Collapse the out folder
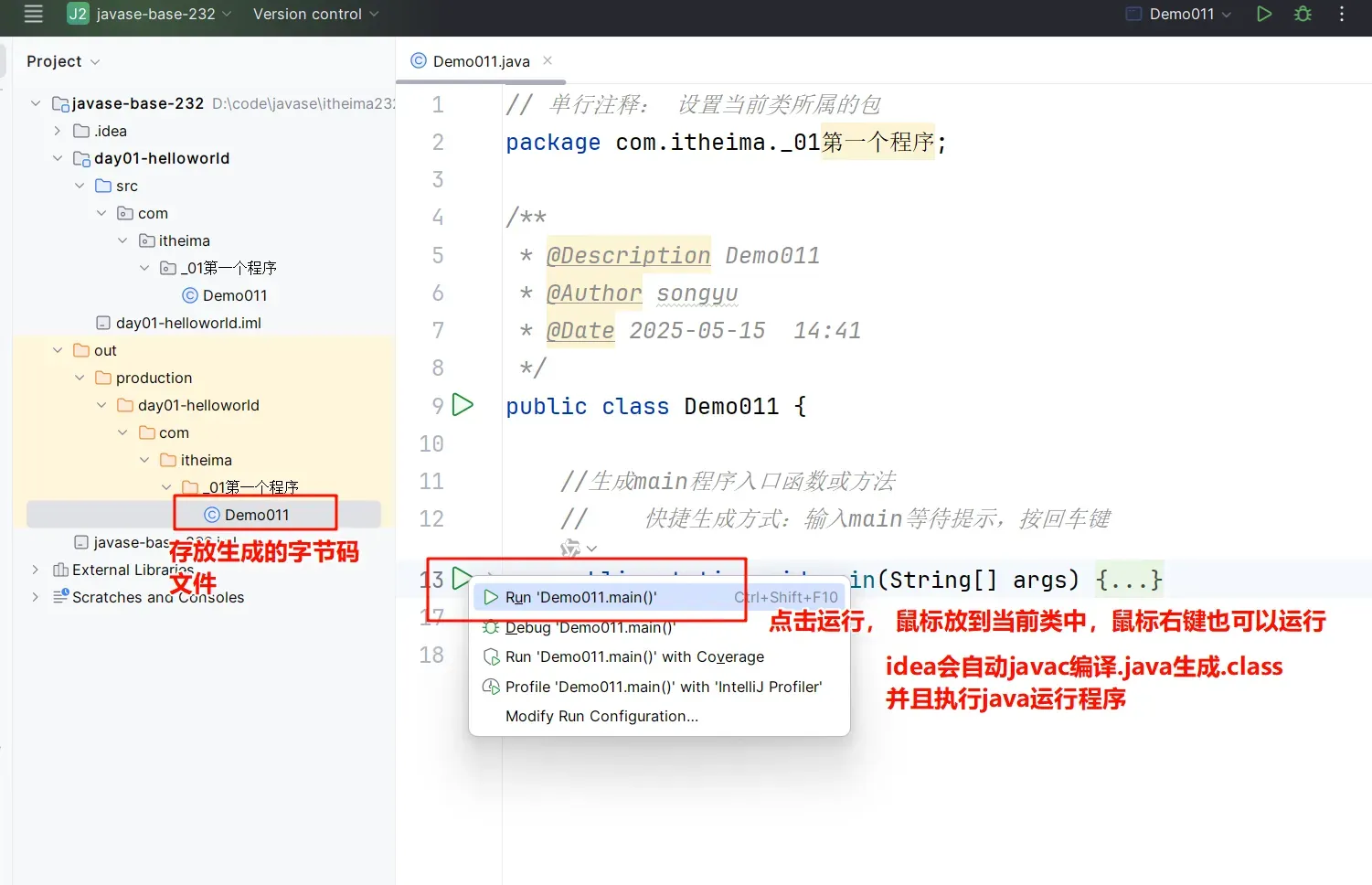This screenshot has width=1372, height=885. tap(58, 350)
